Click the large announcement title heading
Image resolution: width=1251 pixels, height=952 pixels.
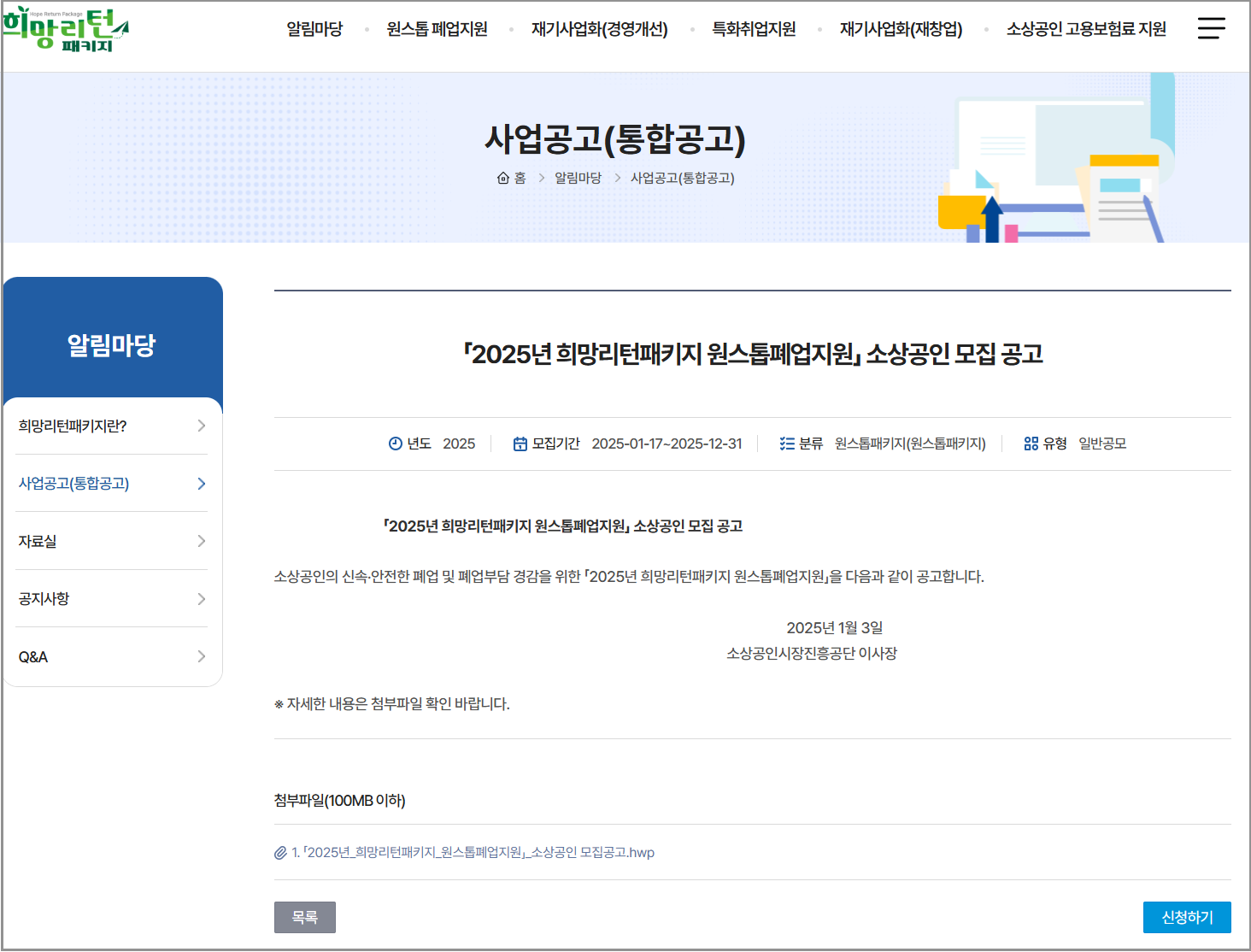click(753, 354)
